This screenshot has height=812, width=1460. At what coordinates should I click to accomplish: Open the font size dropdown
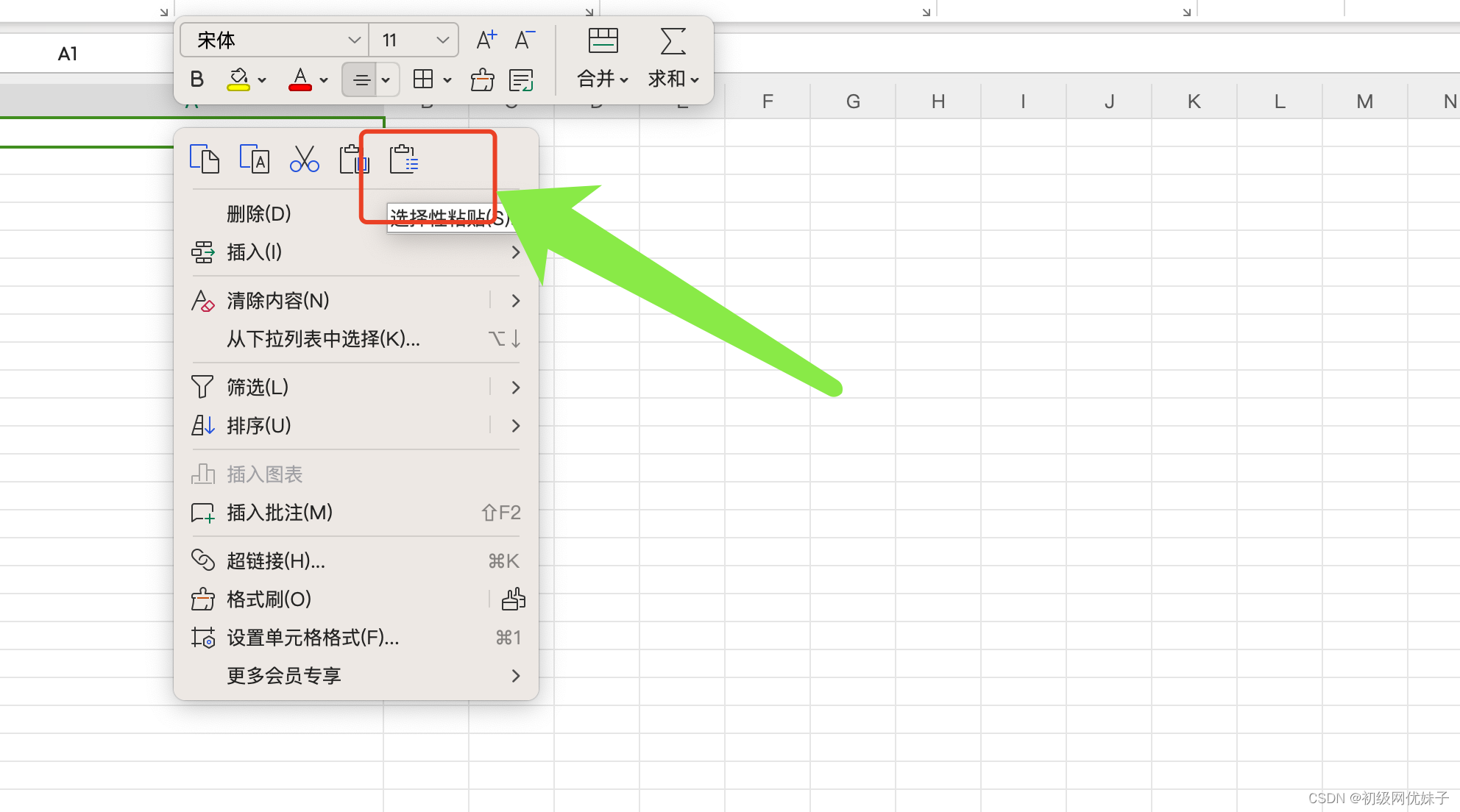pos(442,40)
